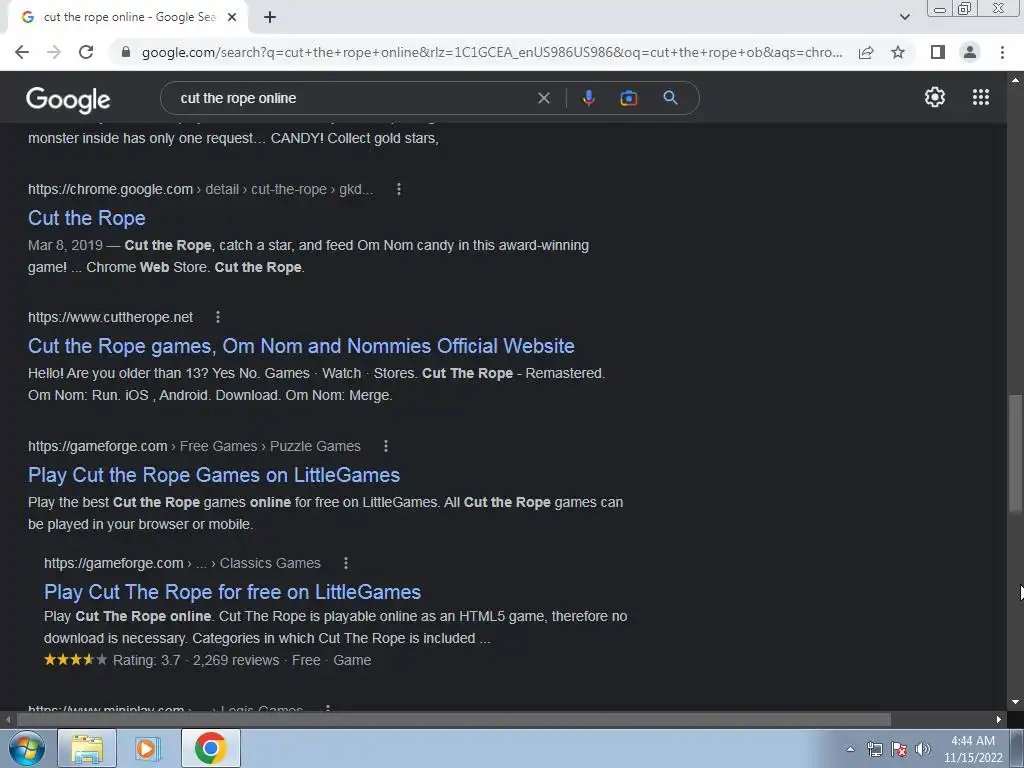
Task: Open 'Cut the Rope games, Om Nom and Nommies Official Website'
Action: [x=301, y=346]
